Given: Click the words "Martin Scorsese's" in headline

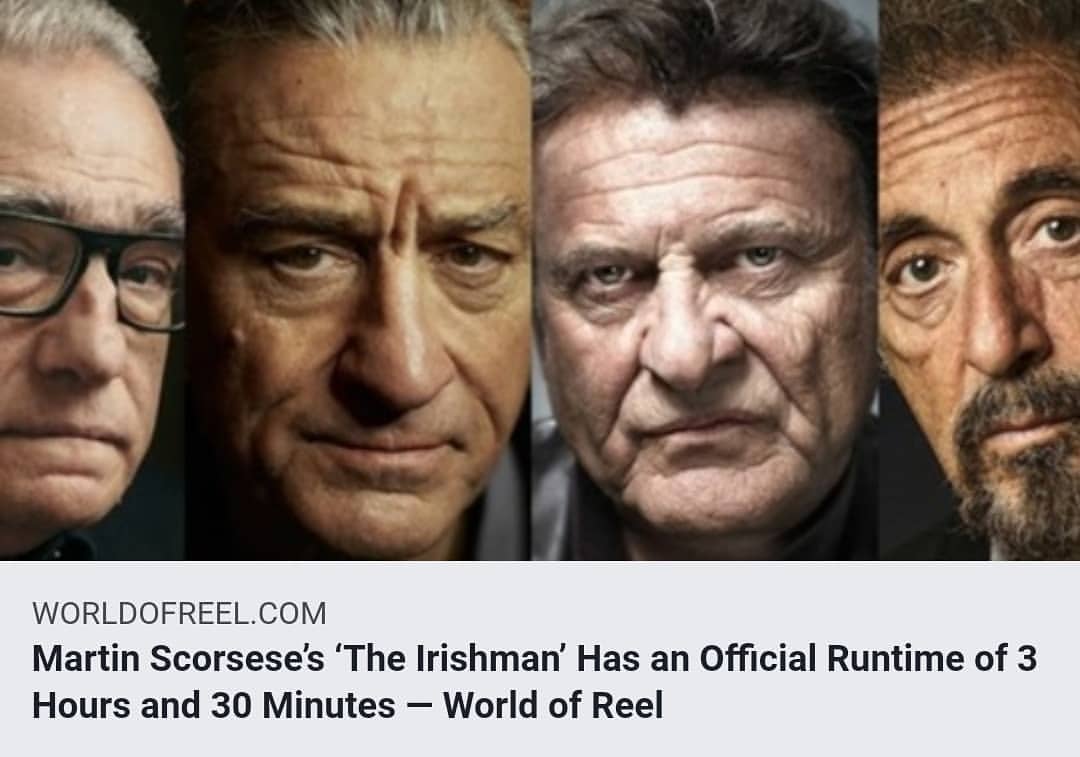Looking at the screenshot, I should click(x=178, y=658).
